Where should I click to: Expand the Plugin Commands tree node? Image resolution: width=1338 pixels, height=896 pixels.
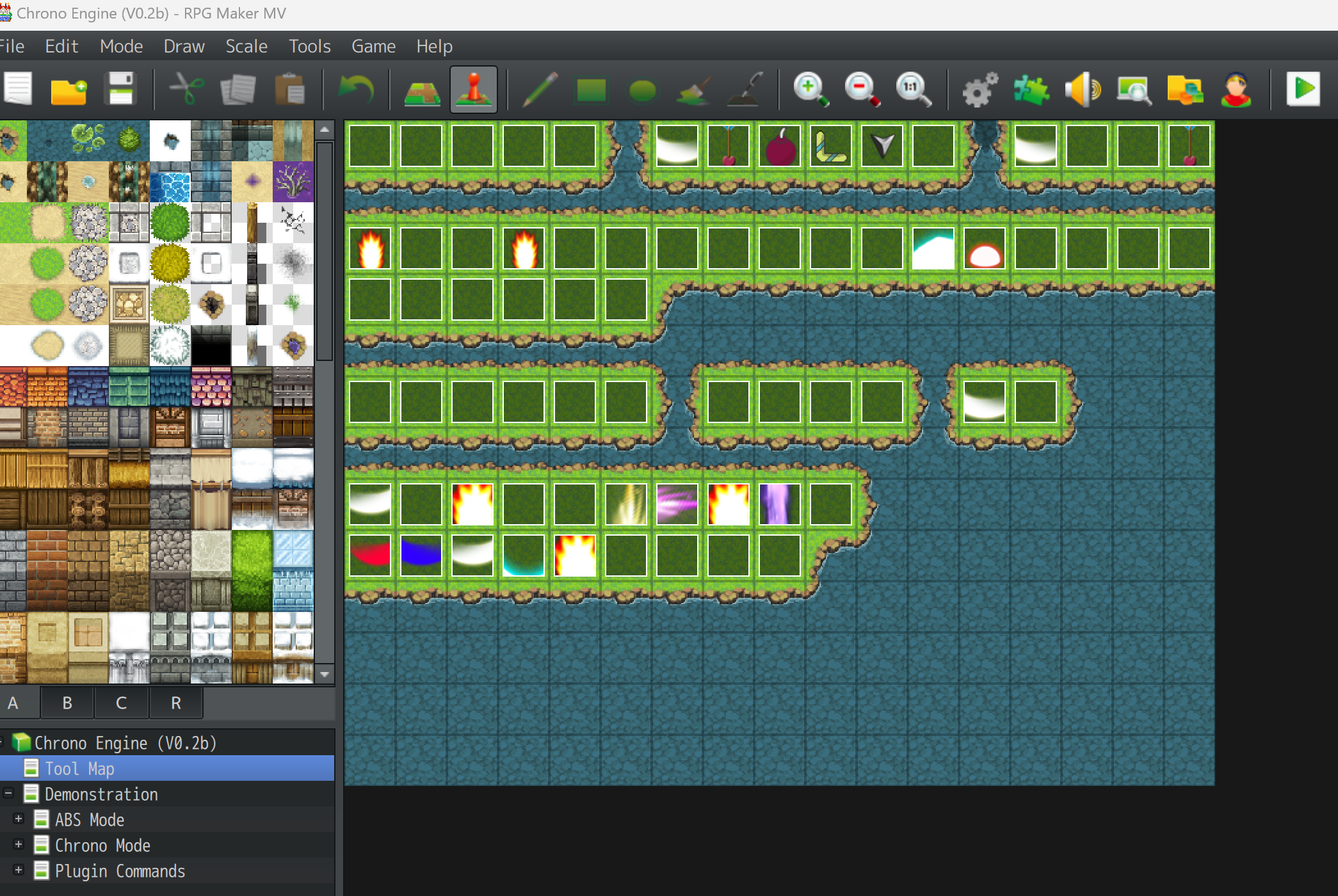pyautogui.click(x=19, y=870)
